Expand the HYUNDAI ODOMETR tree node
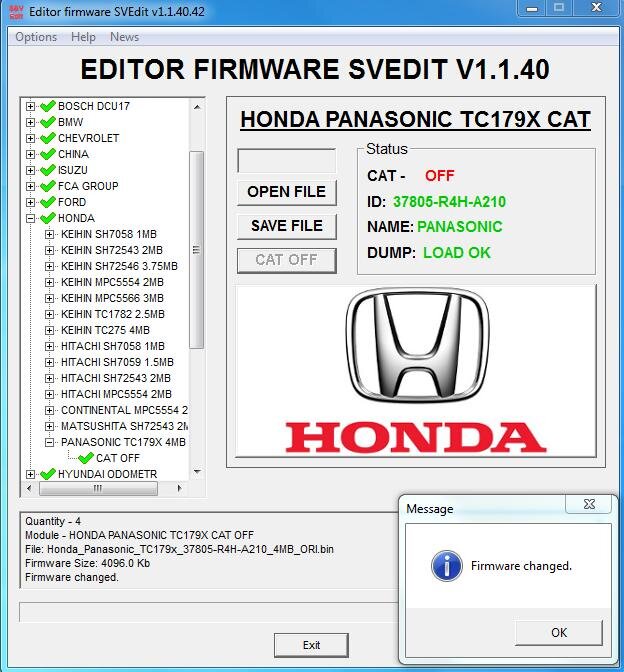Image resolution: width=624 pixels, height=672 pixels. pos(30,474)
